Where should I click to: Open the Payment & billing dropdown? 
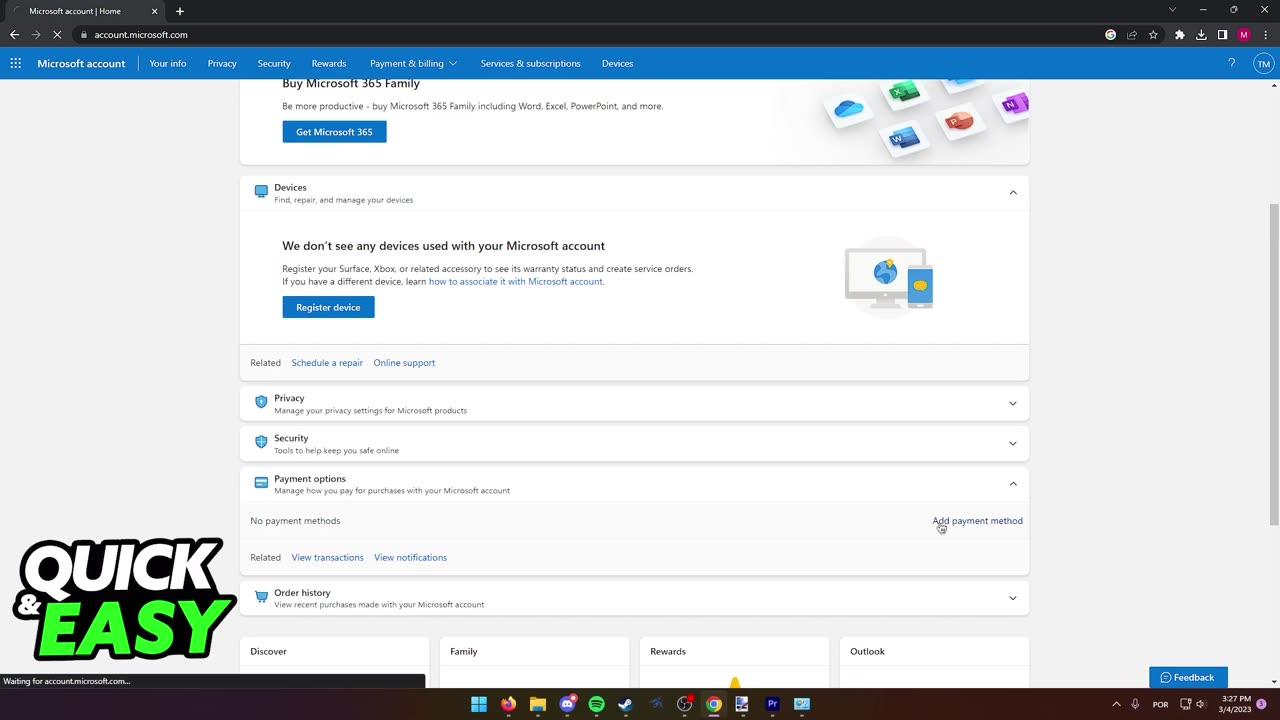tap(413, 63)
